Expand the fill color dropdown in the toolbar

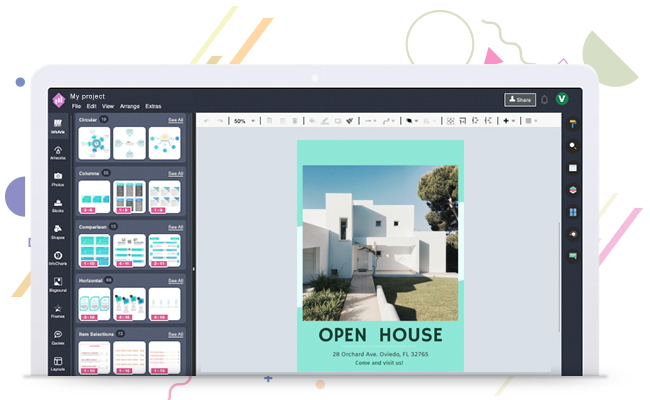411,121
